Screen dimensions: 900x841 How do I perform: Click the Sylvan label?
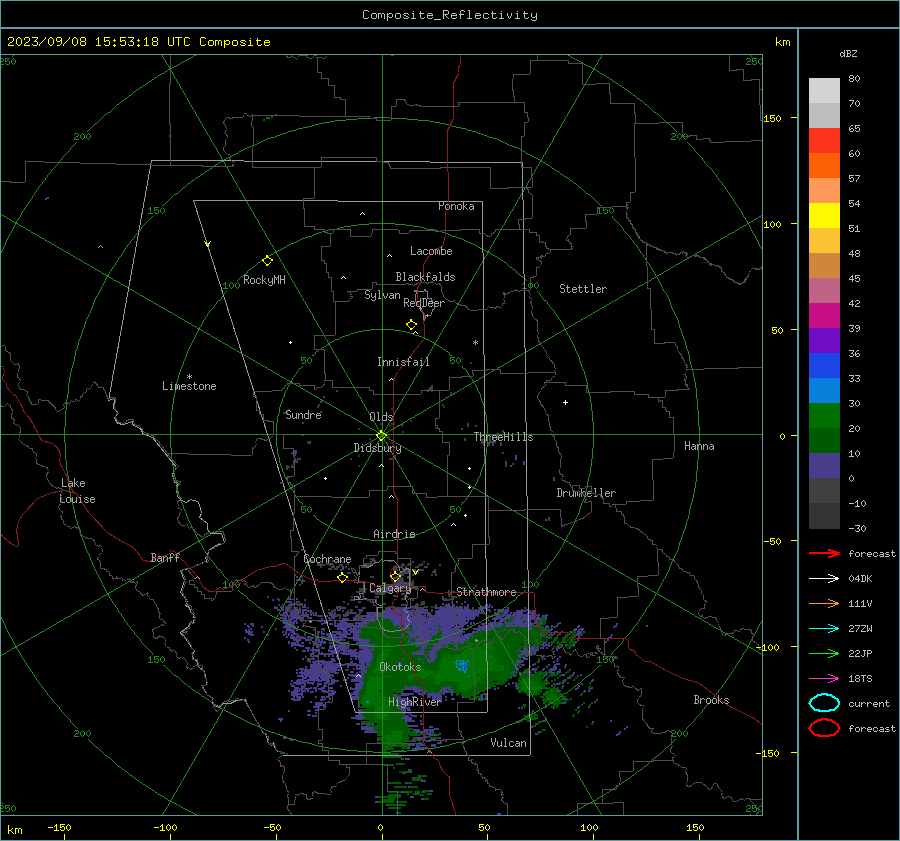pyautogui.click(x=382, y=295)
